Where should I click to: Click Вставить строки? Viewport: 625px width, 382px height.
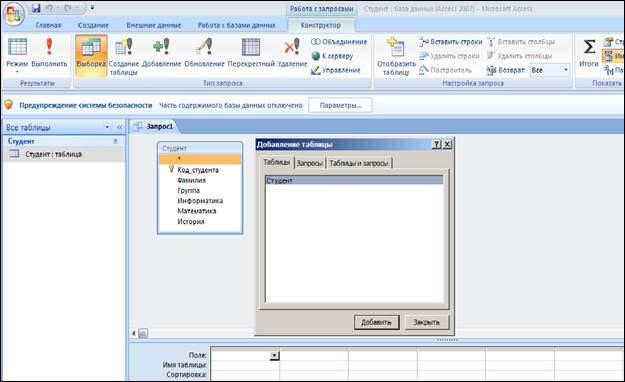tap(450, 41)
